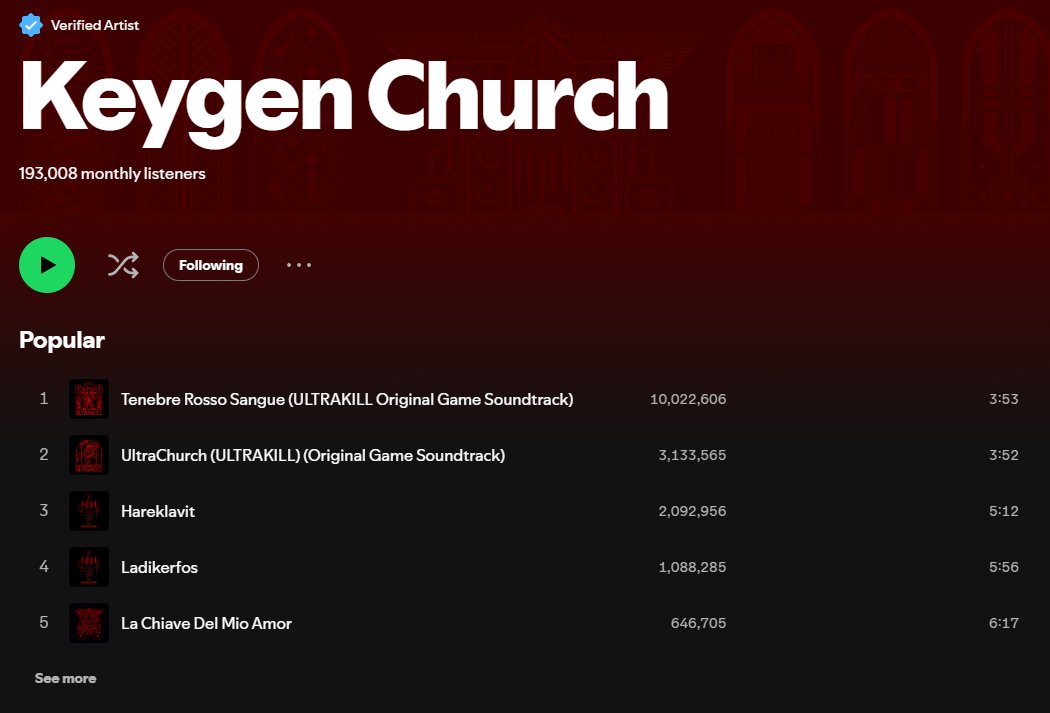Click track number 1 in Popular
The width and height of the screenshot is (1050, 713).
click(x=44, y=399)
